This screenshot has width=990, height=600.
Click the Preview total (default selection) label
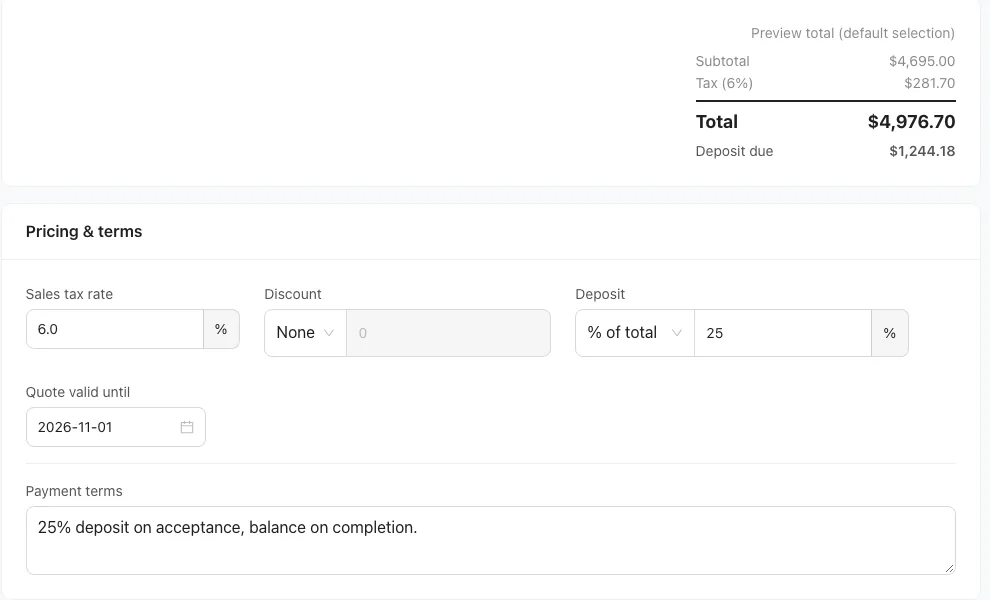(x=853, y=33)
